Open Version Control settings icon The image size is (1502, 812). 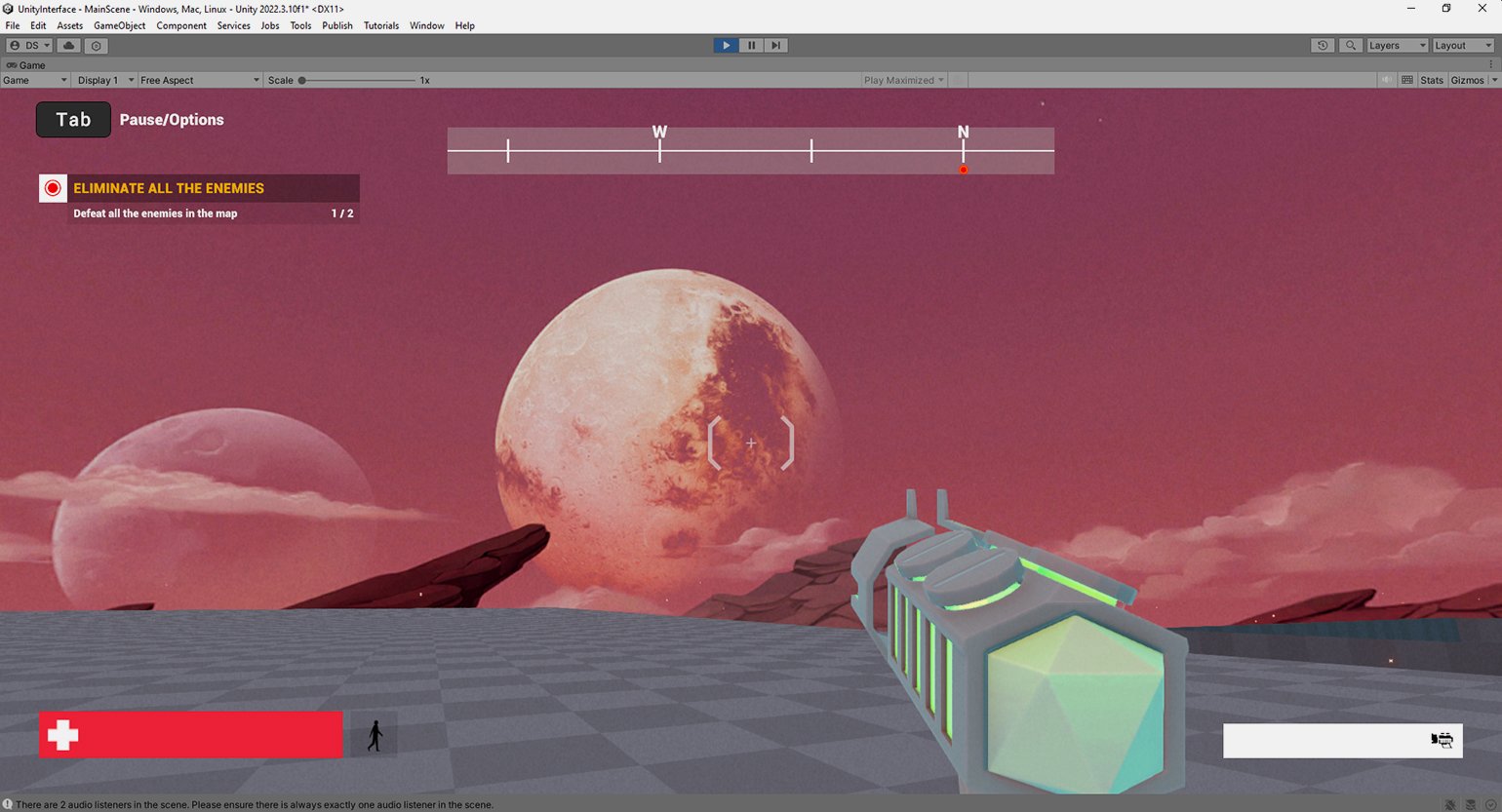[96, 46]
